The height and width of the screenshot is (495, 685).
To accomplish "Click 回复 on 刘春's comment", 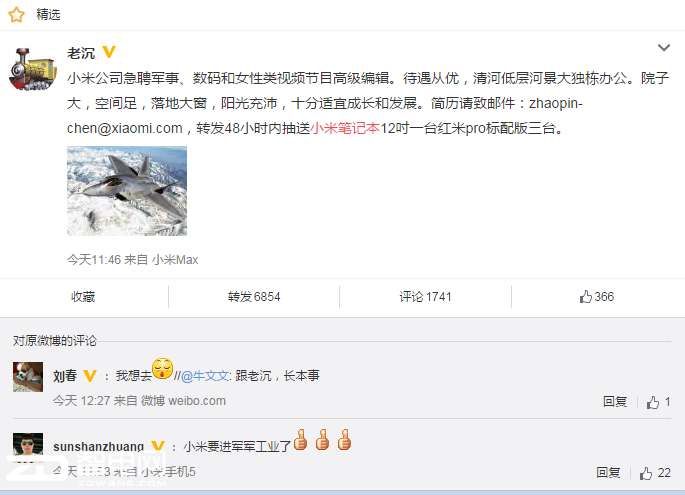I will pyautogui.click(x=615, y=402).
